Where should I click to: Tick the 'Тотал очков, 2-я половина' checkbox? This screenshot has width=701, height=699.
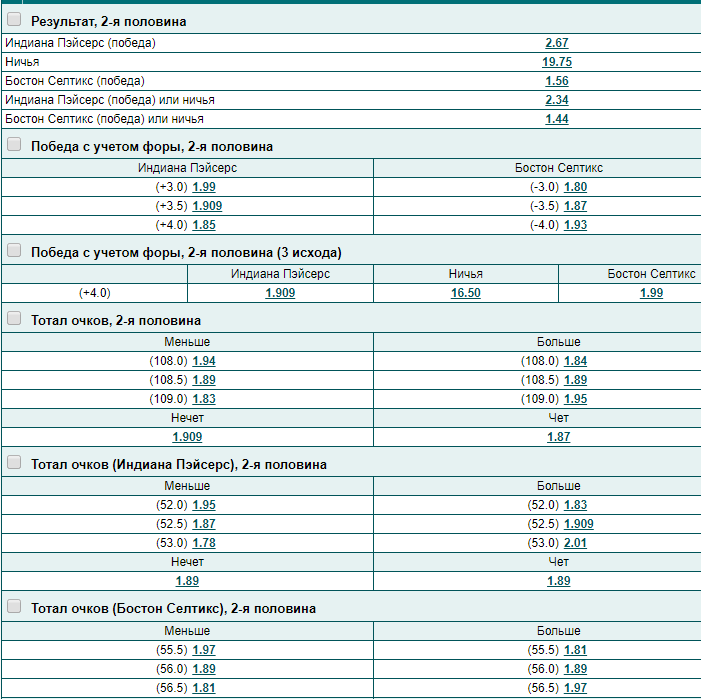pos(14,318)
